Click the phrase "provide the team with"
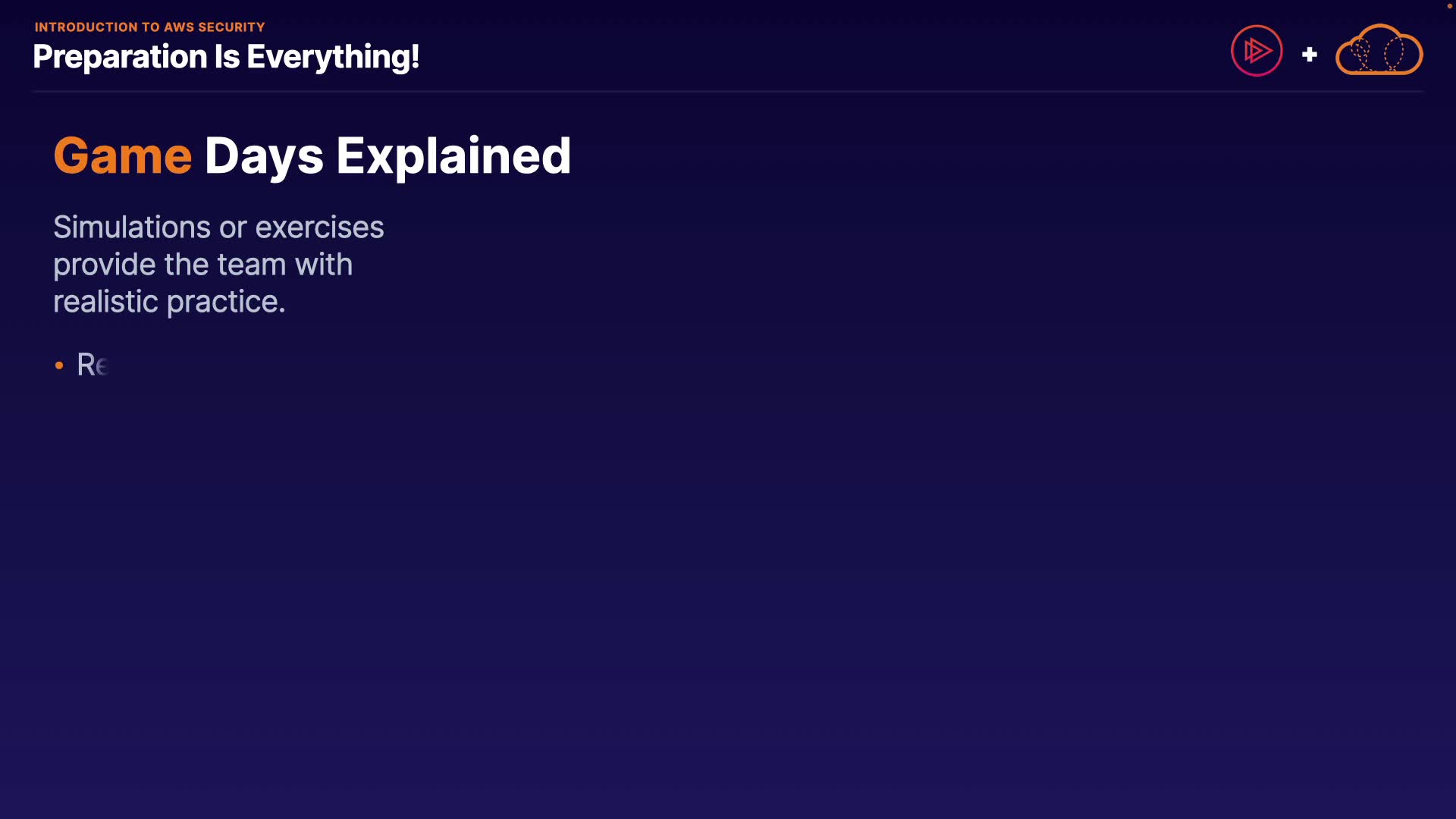The width and height of the screenshot is (1456, 819). tap(202, 265)
